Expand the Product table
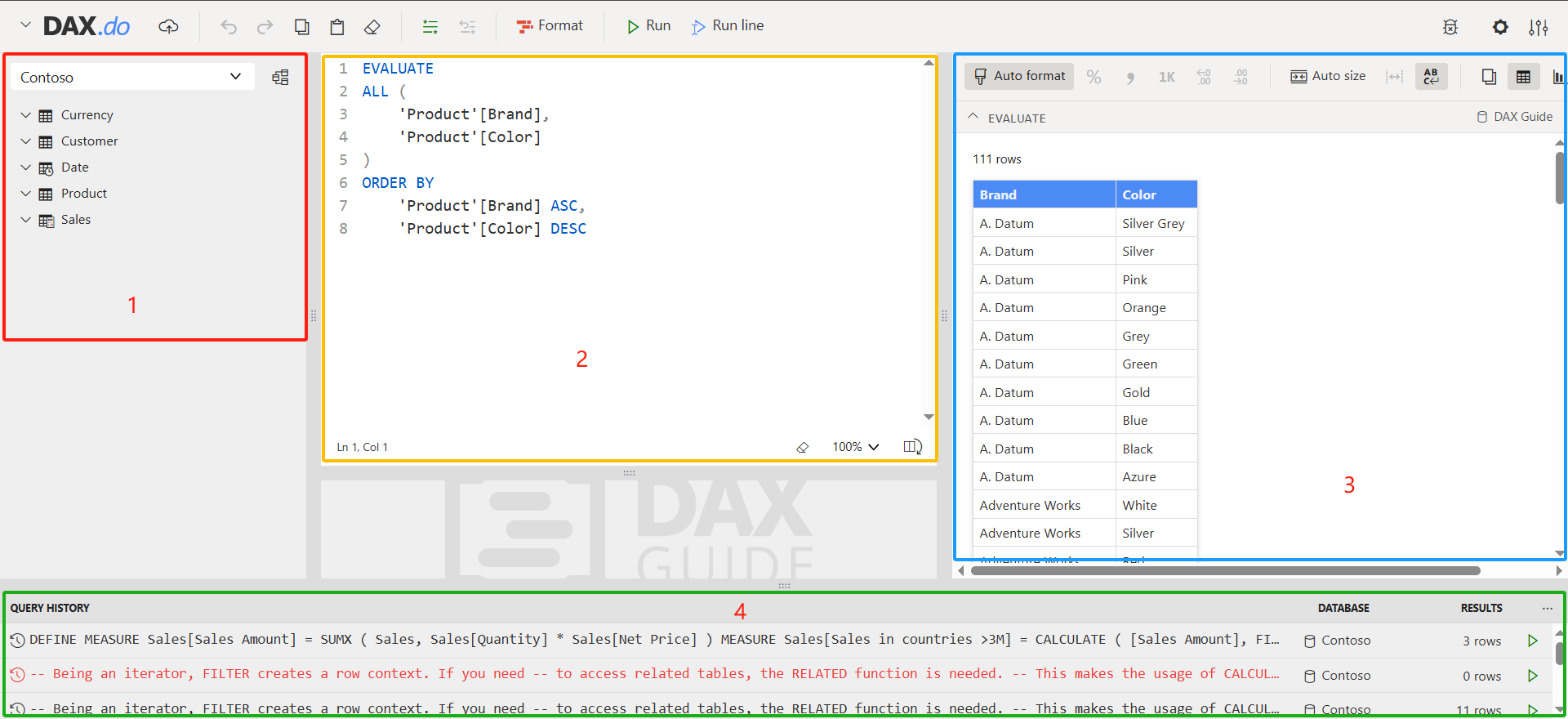The image size is (1568, 719). (x=25, y=194)
